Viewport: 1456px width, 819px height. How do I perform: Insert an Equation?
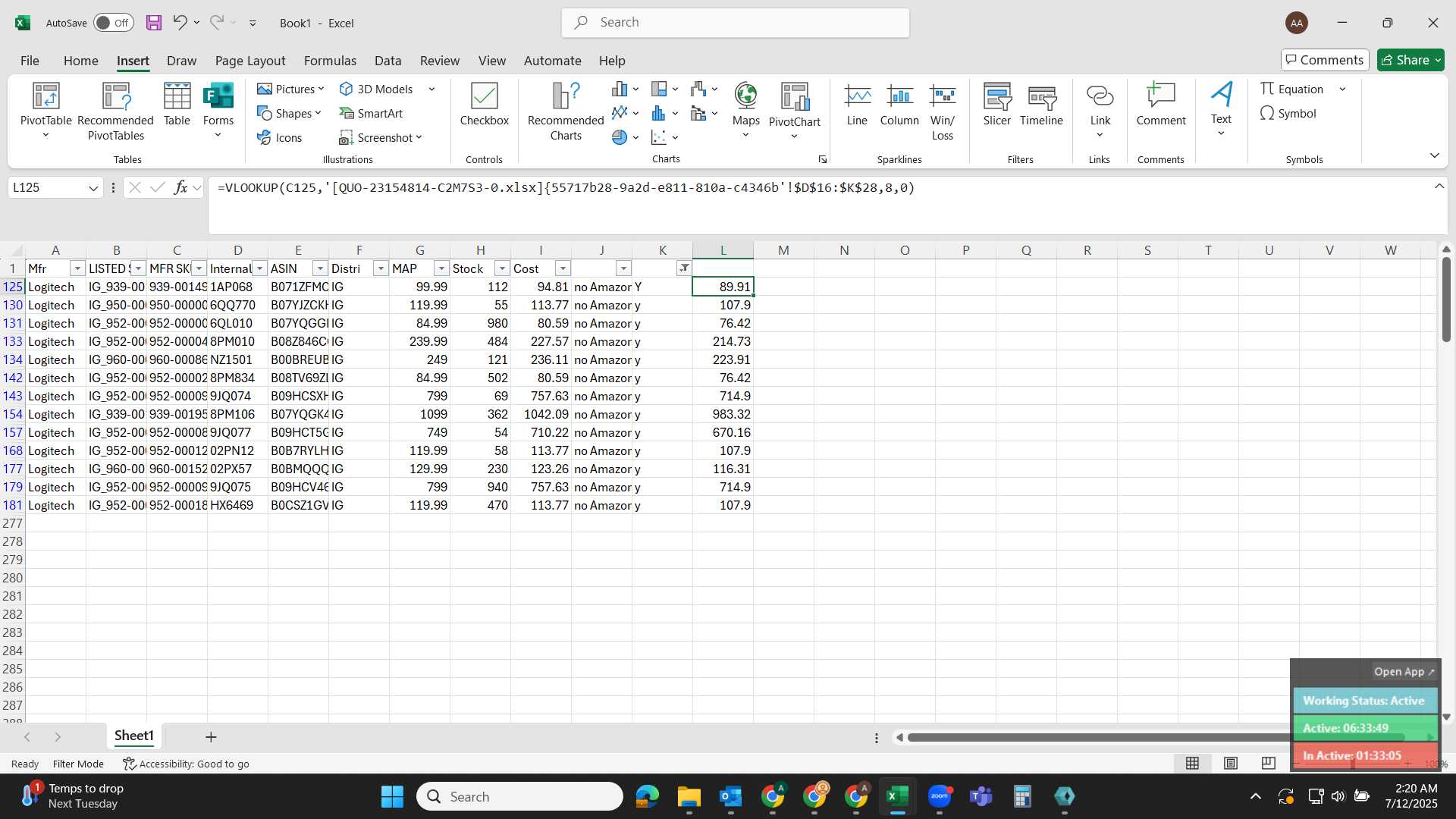tap(1292, 89)
